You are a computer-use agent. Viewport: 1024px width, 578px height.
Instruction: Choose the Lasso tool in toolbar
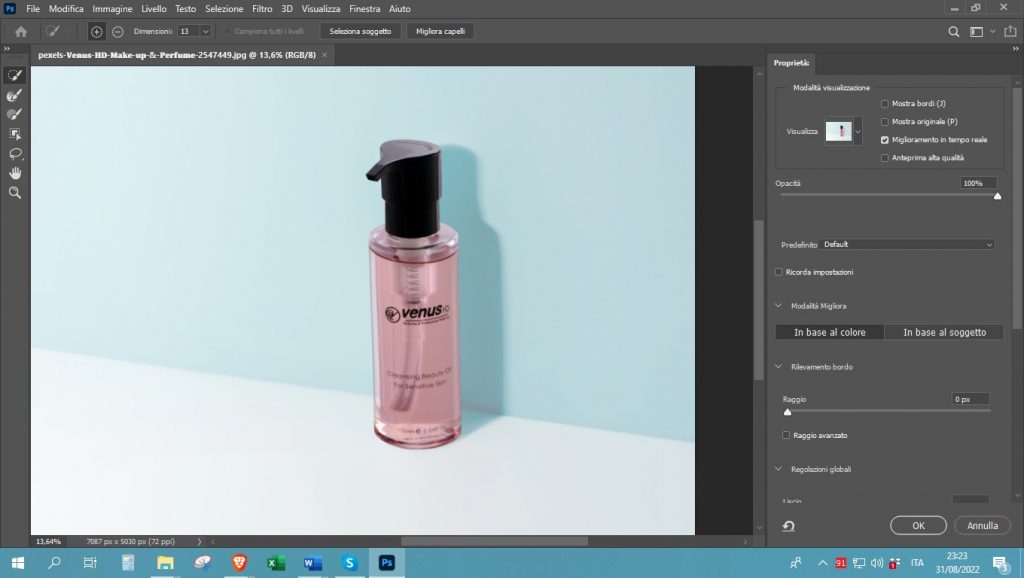pos(15,153)
